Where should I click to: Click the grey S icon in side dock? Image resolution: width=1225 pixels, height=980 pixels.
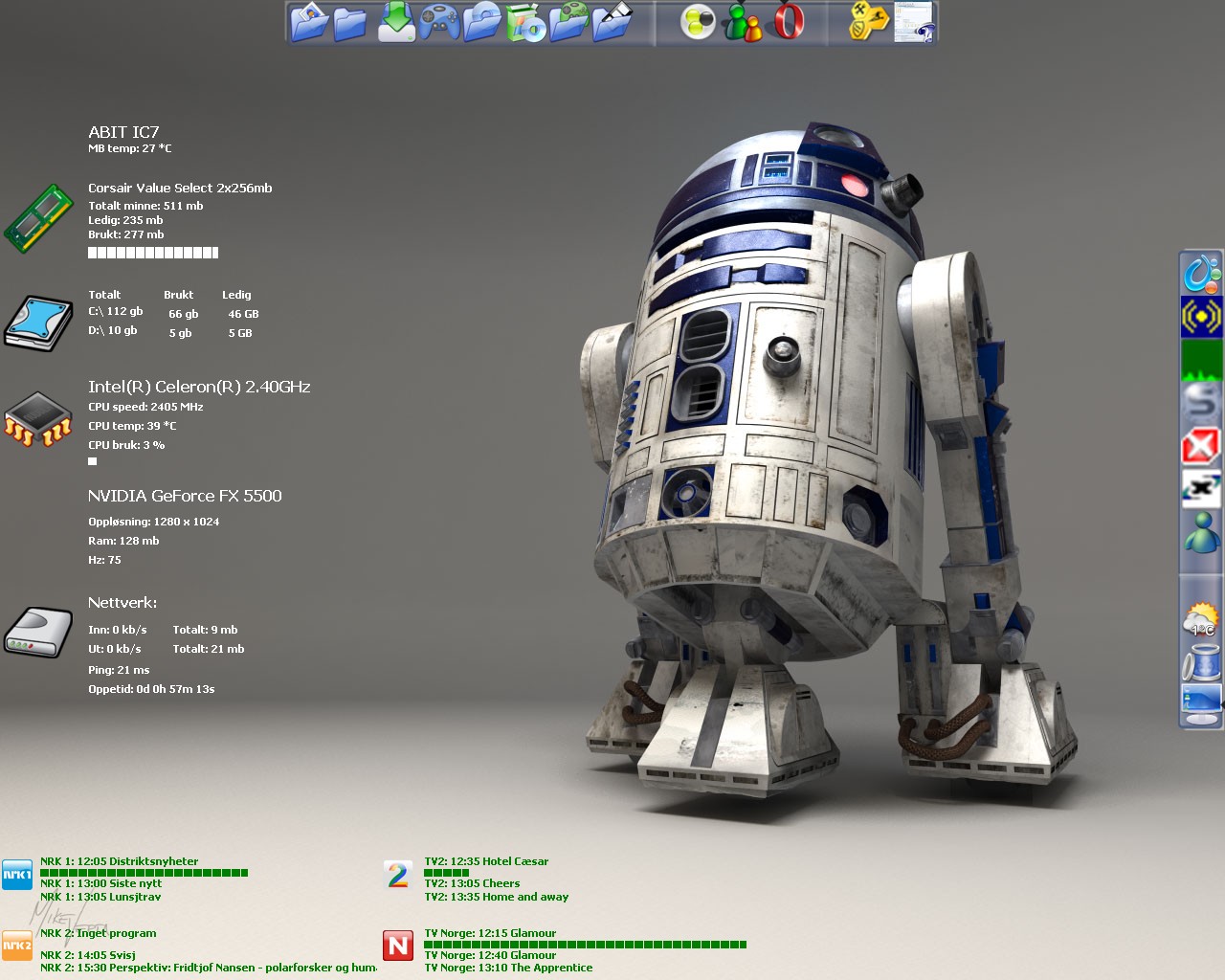coord(1201,402)
